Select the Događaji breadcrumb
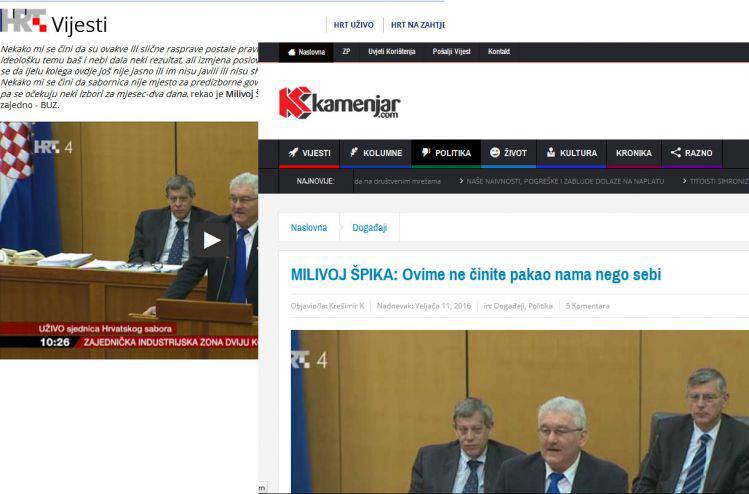Viewport: 749px width, 494px height. coord(369,228)
